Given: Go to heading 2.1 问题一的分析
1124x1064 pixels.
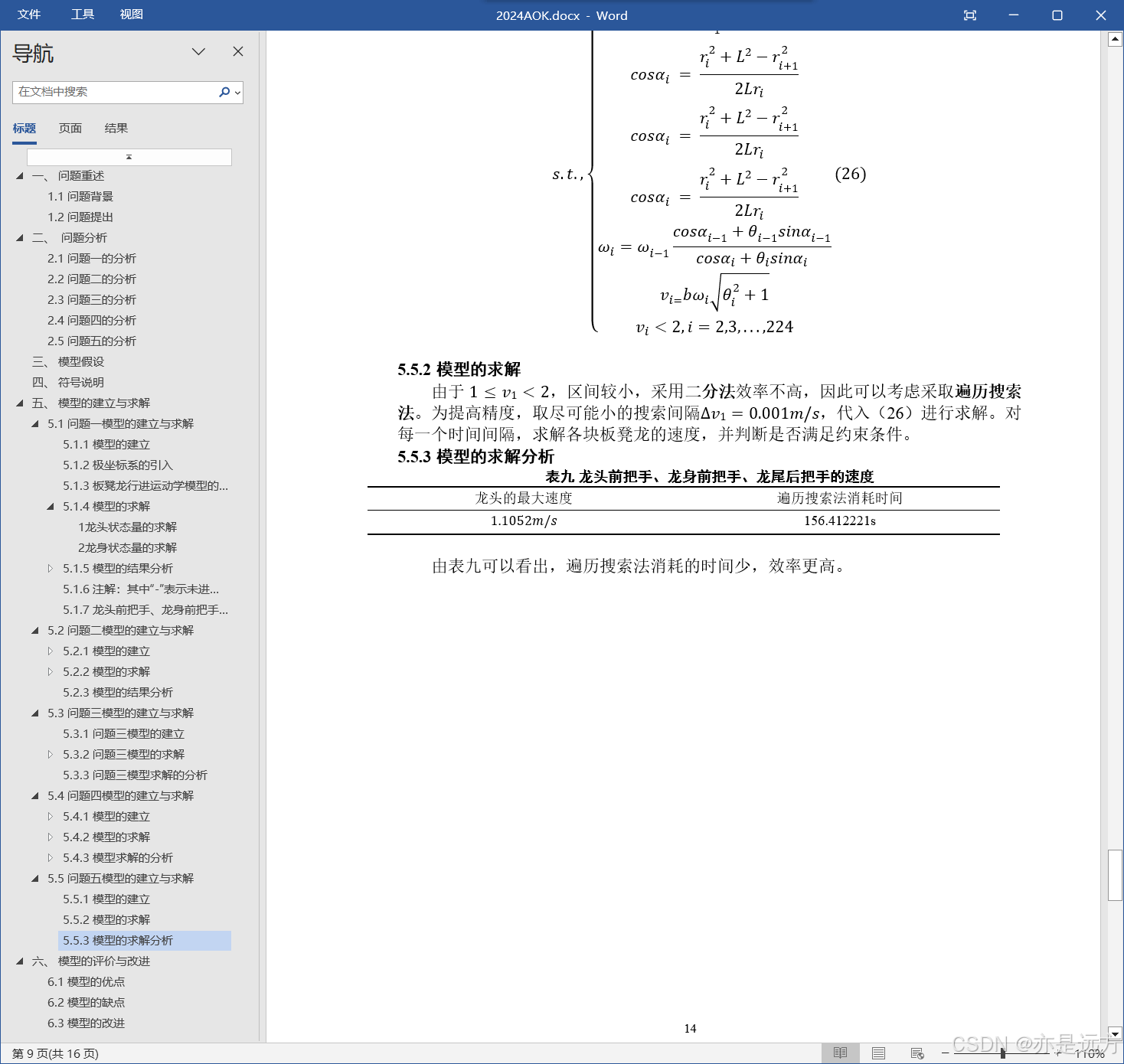Looking at the screenshot, I should 92,259.
